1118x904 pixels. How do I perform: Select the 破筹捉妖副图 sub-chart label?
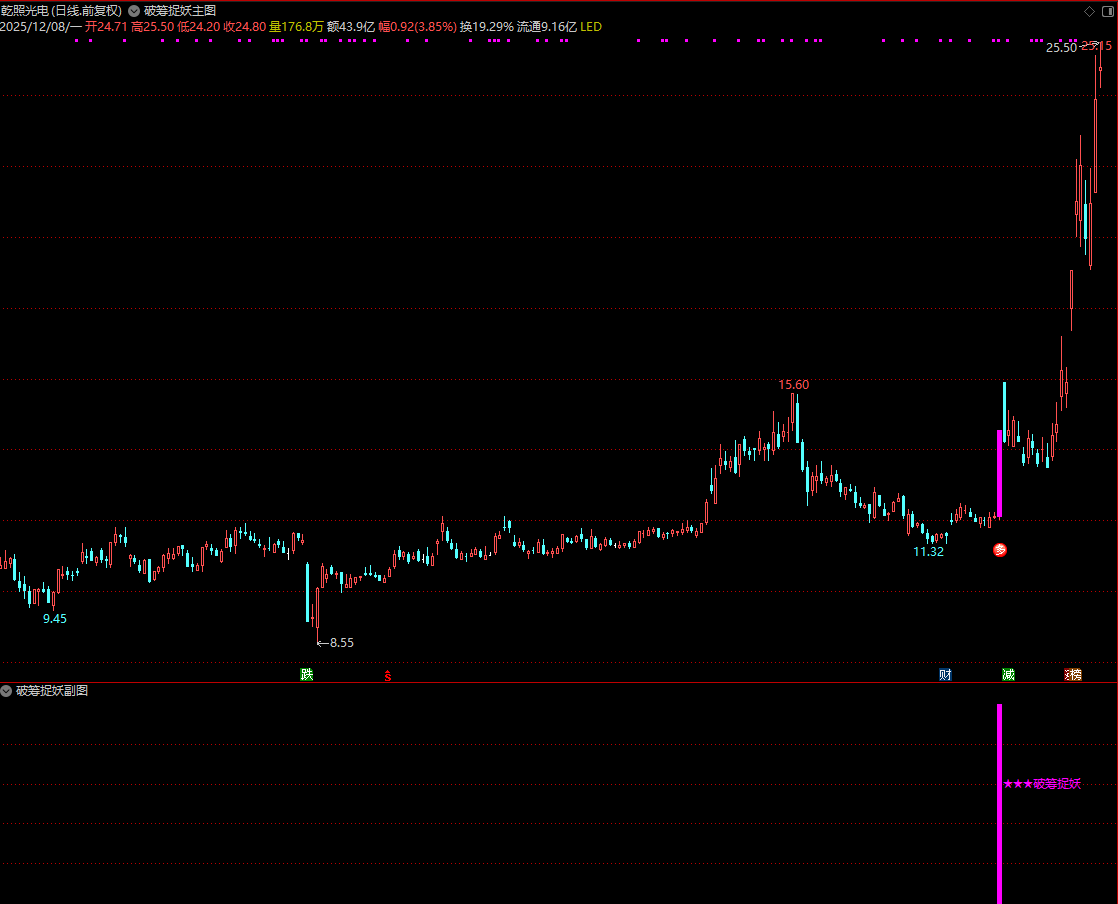pos(52,691)
